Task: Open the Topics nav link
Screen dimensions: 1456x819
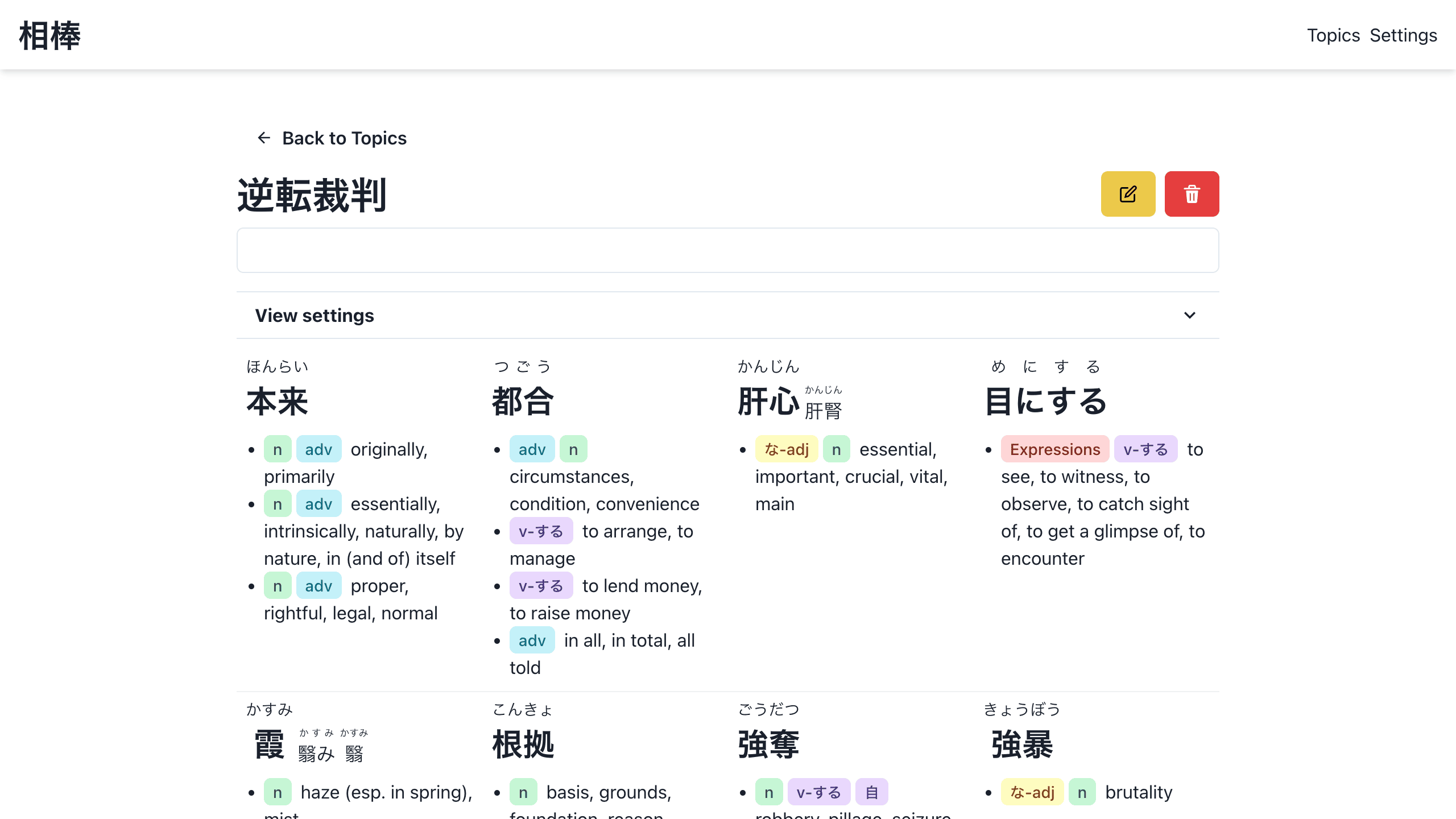Action: pos(1333,35)
